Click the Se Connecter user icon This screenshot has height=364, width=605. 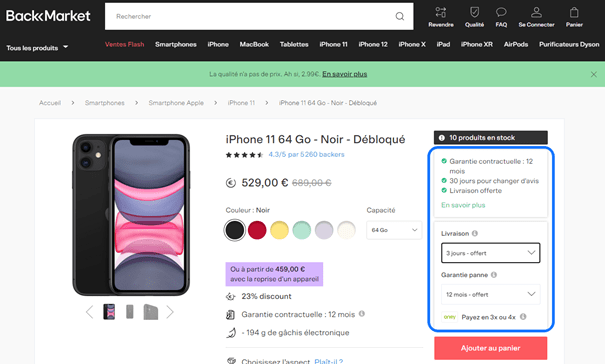536,12
